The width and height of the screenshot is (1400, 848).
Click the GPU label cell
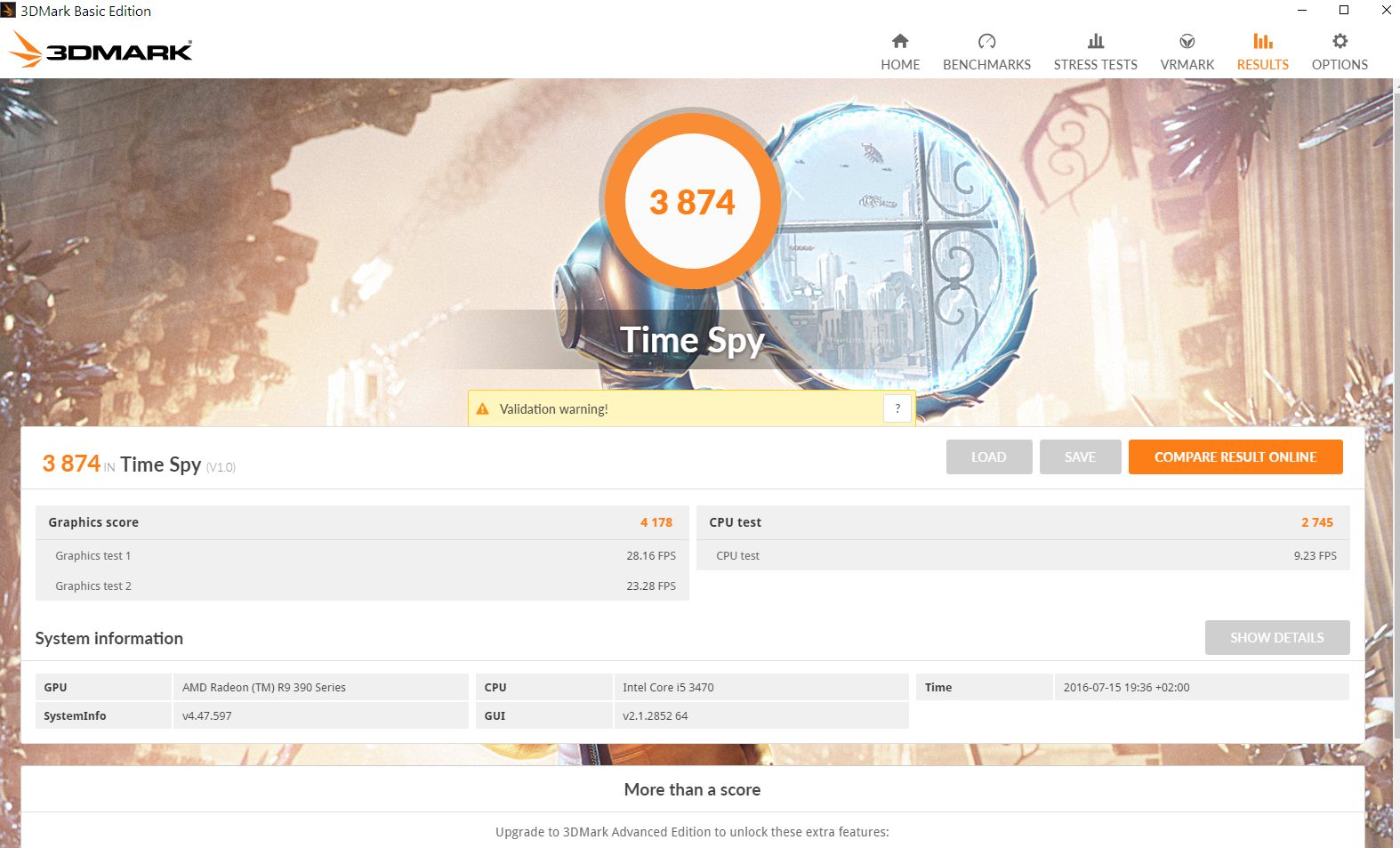(x=103, y=687)
